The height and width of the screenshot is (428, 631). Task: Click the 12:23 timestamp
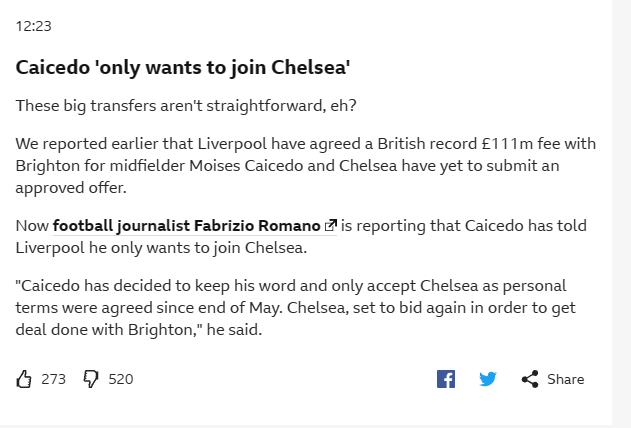click(33, 26)
